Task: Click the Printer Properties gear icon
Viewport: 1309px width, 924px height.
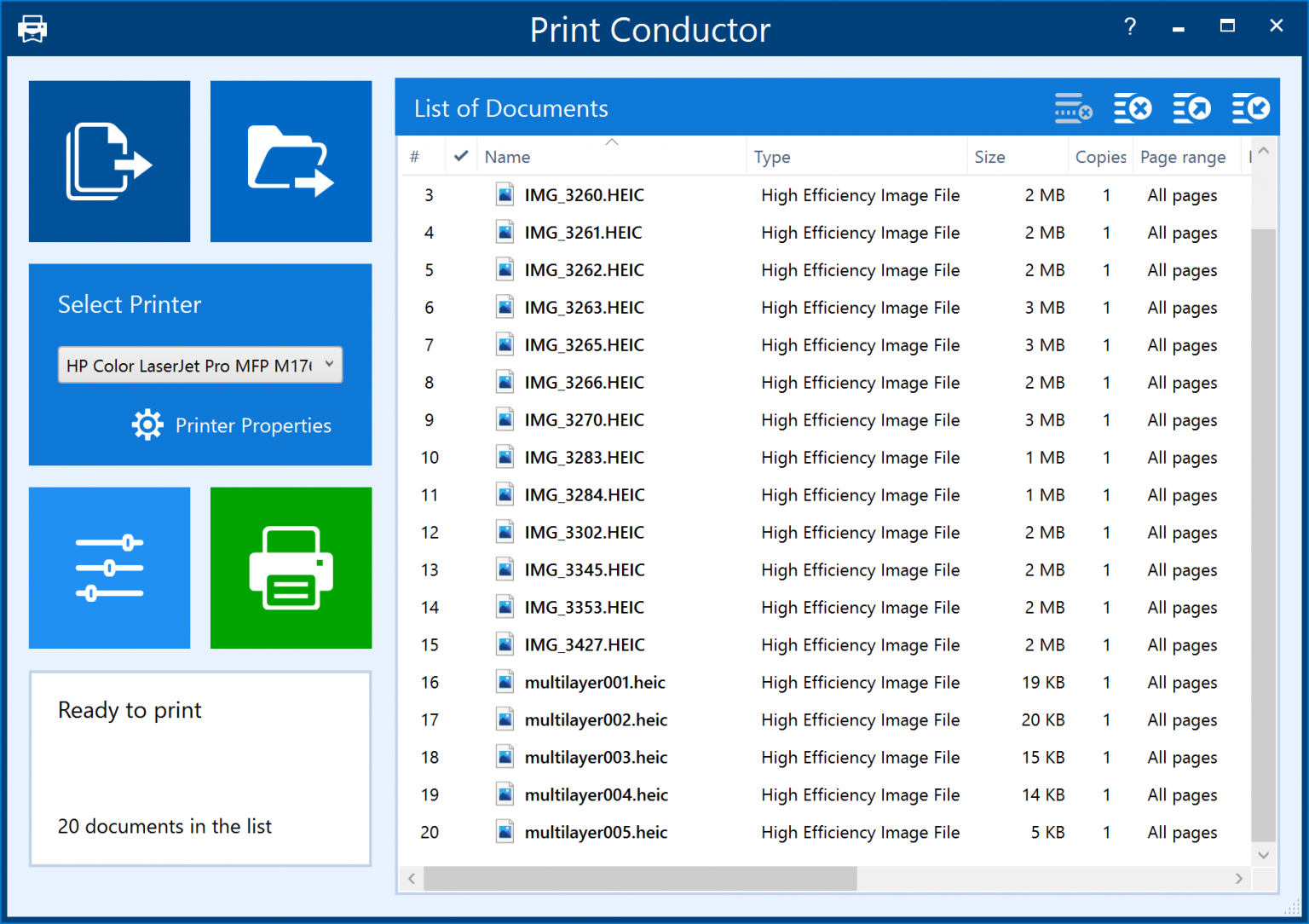Action: point(147,424)
